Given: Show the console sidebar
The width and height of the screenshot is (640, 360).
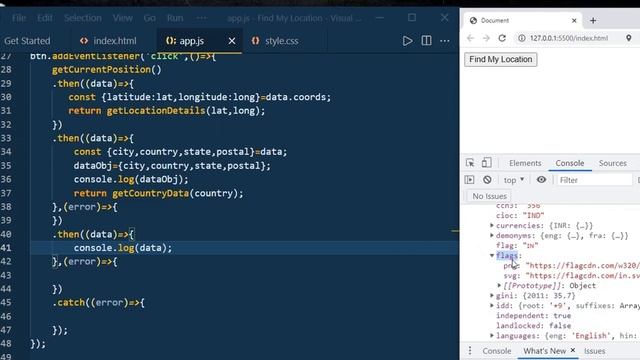Looking at the screenshot, I should click(469, 180).
